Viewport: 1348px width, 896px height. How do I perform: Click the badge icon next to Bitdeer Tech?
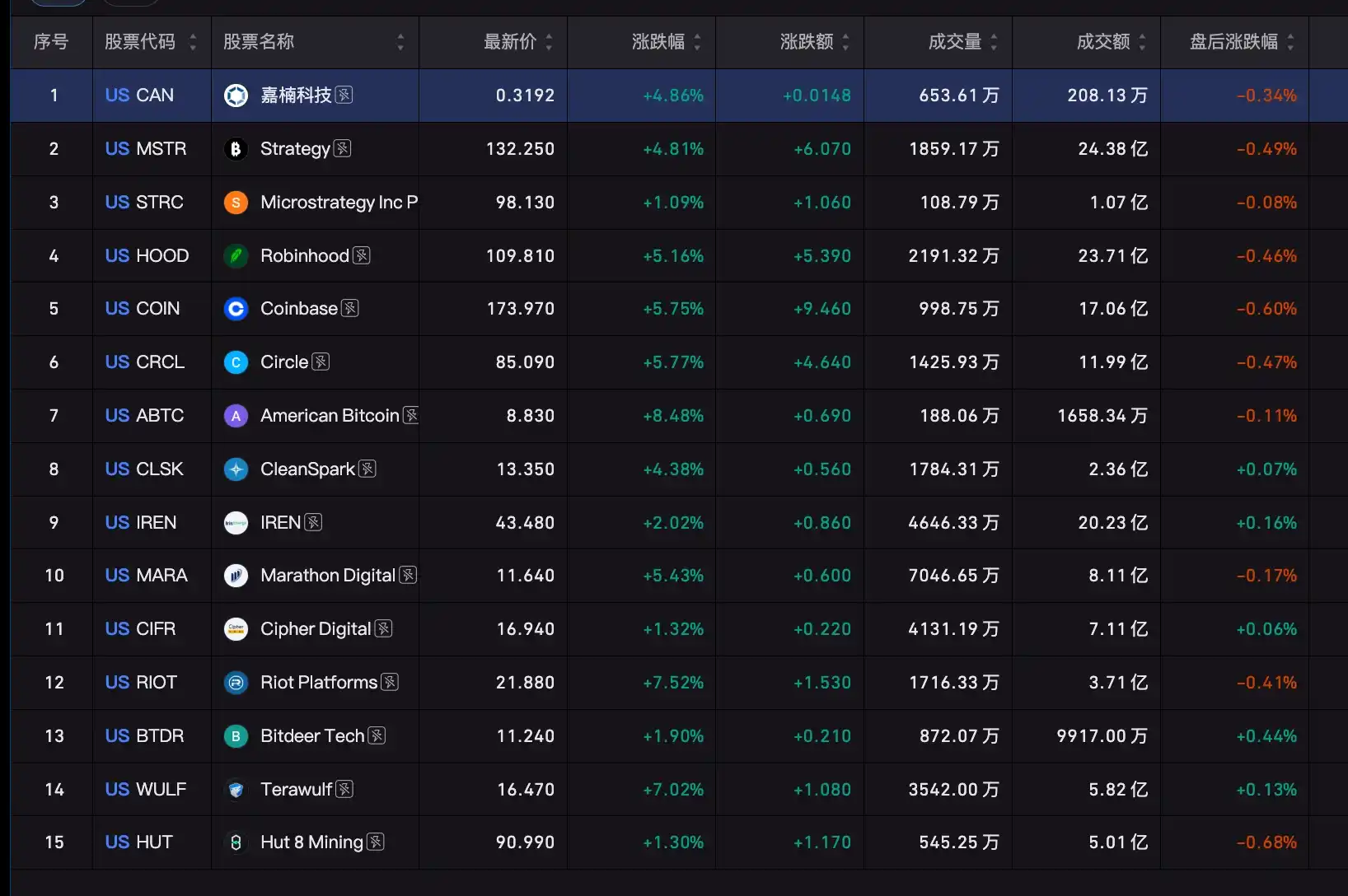pyautogui.click(x=377, y=735)
